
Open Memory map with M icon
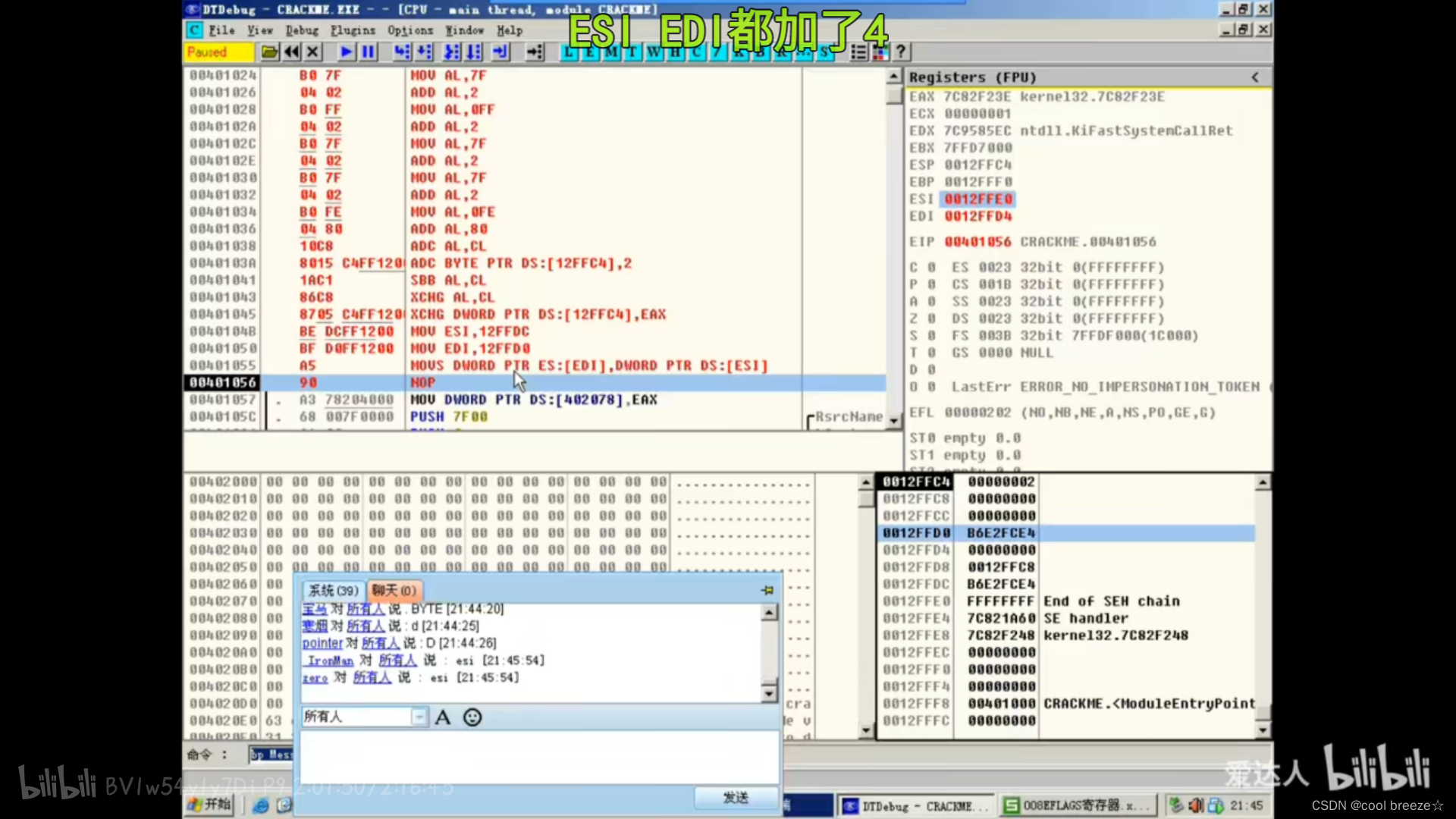pos(610,52)
